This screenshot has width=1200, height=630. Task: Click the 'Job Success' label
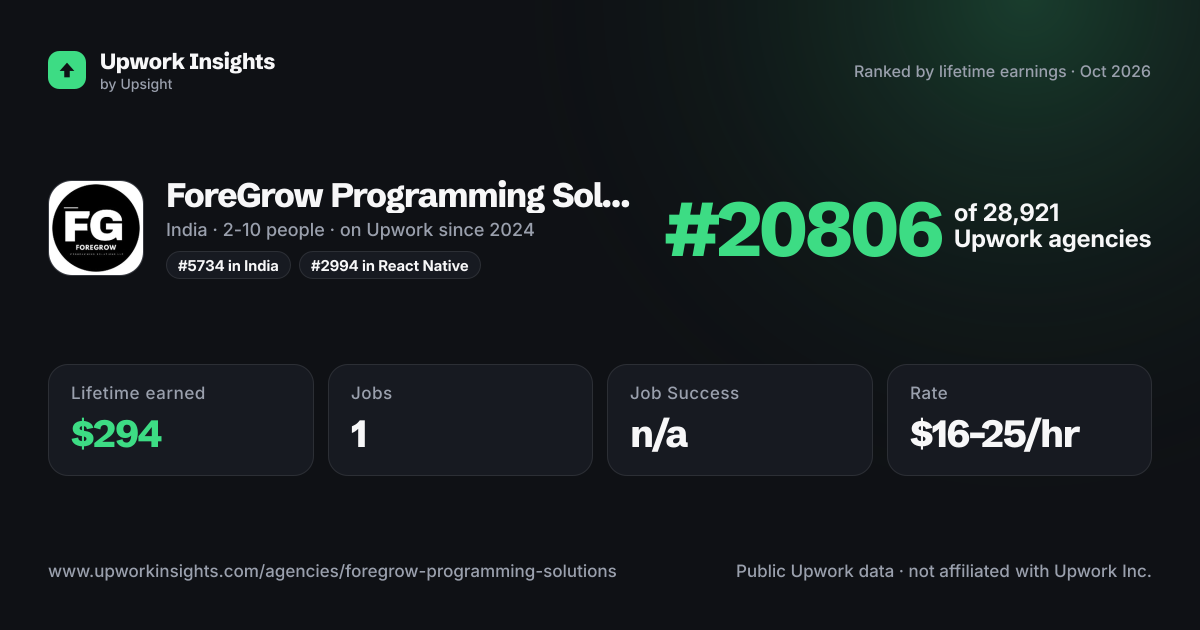[684, 393]
